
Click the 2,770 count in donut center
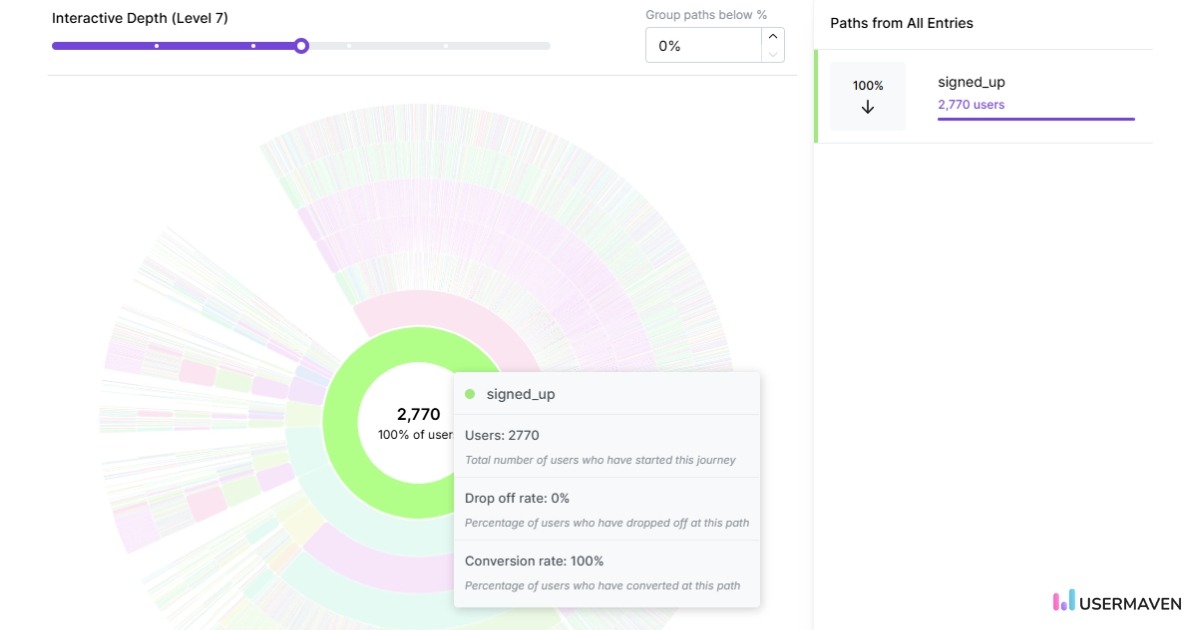[x=418, y=414]
